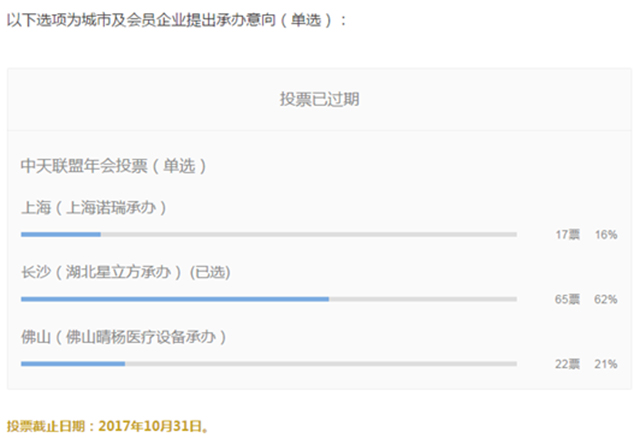This screenshot has width=640, height=438.
Task: Click the 投票截止日期 deadline text
Action: (x=108, y=425)
